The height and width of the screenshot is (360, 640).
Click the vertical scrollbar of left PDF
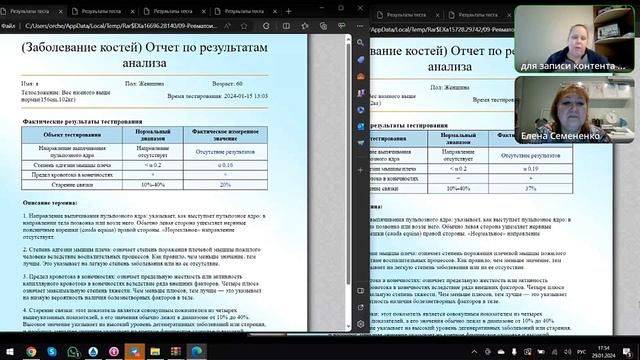[348, 163]
